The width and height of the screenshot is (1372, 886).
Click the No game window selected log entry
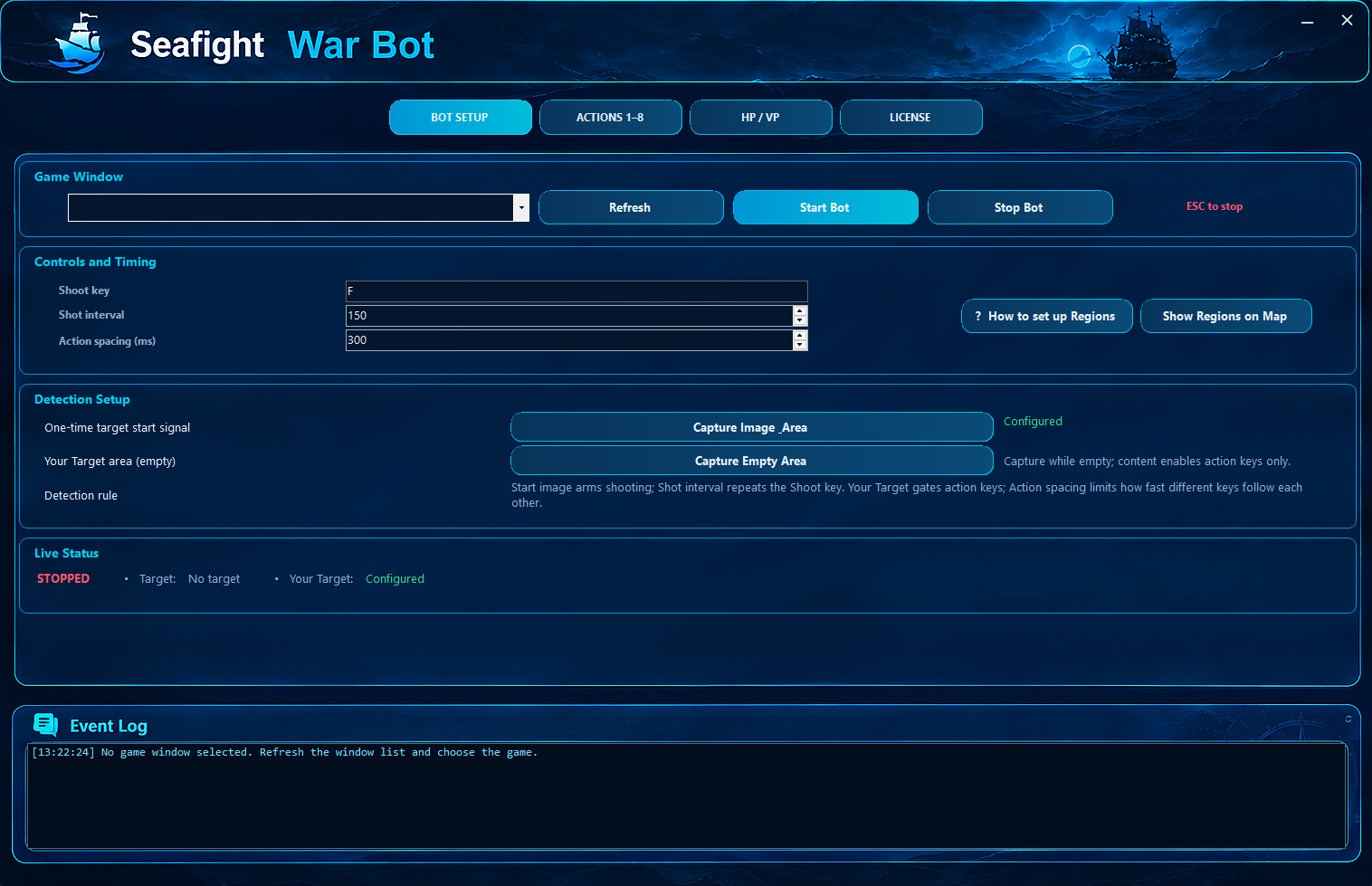tap(285, 752)
